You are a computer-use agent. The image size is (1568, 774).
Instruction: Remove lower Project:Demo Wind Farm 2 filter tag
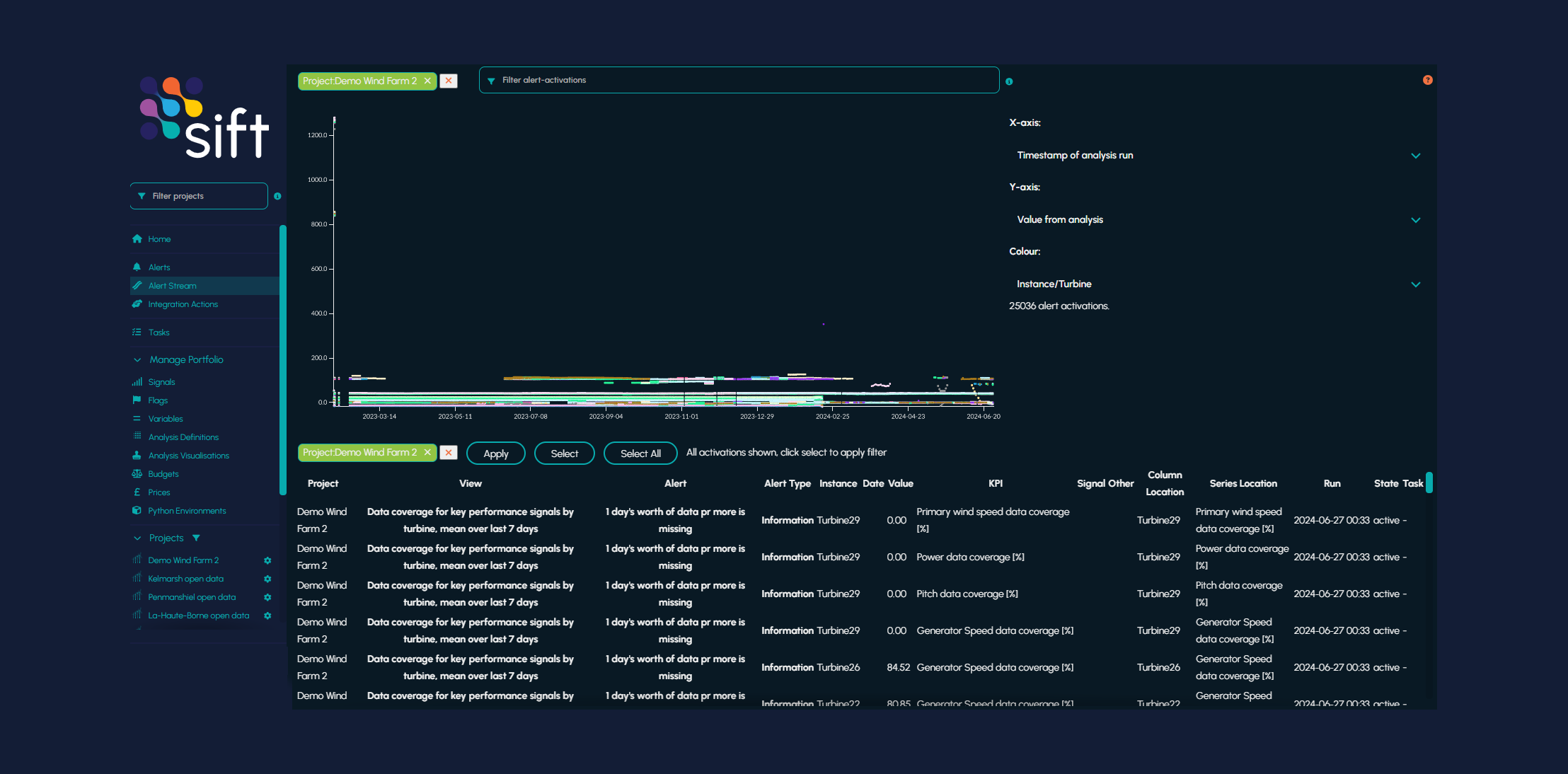click(x=427, y=452)
